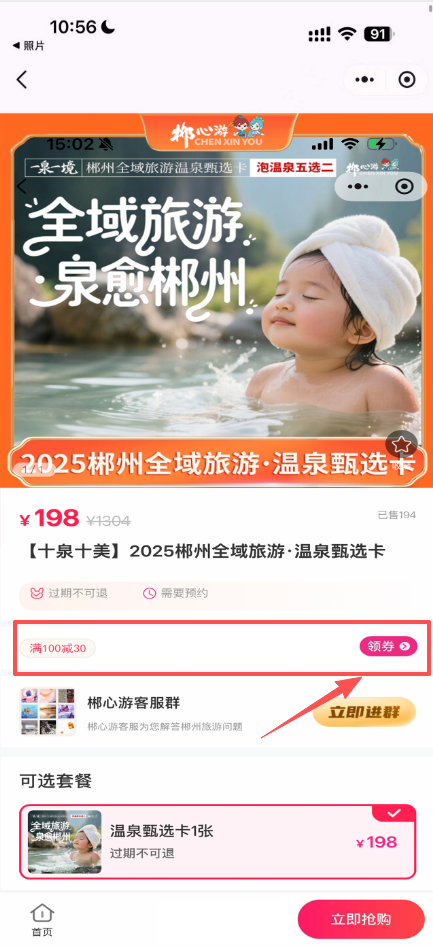The image size is (433, 948).
Task: Tap the 满100减30 coupon tag
Action: pos(57,649)
